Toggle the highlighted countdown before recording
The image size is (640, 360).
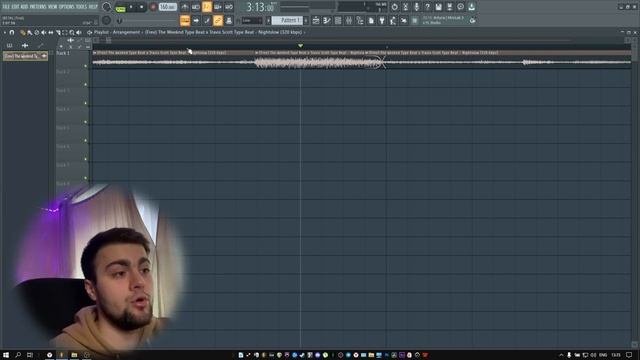click(x=207, y=7)
